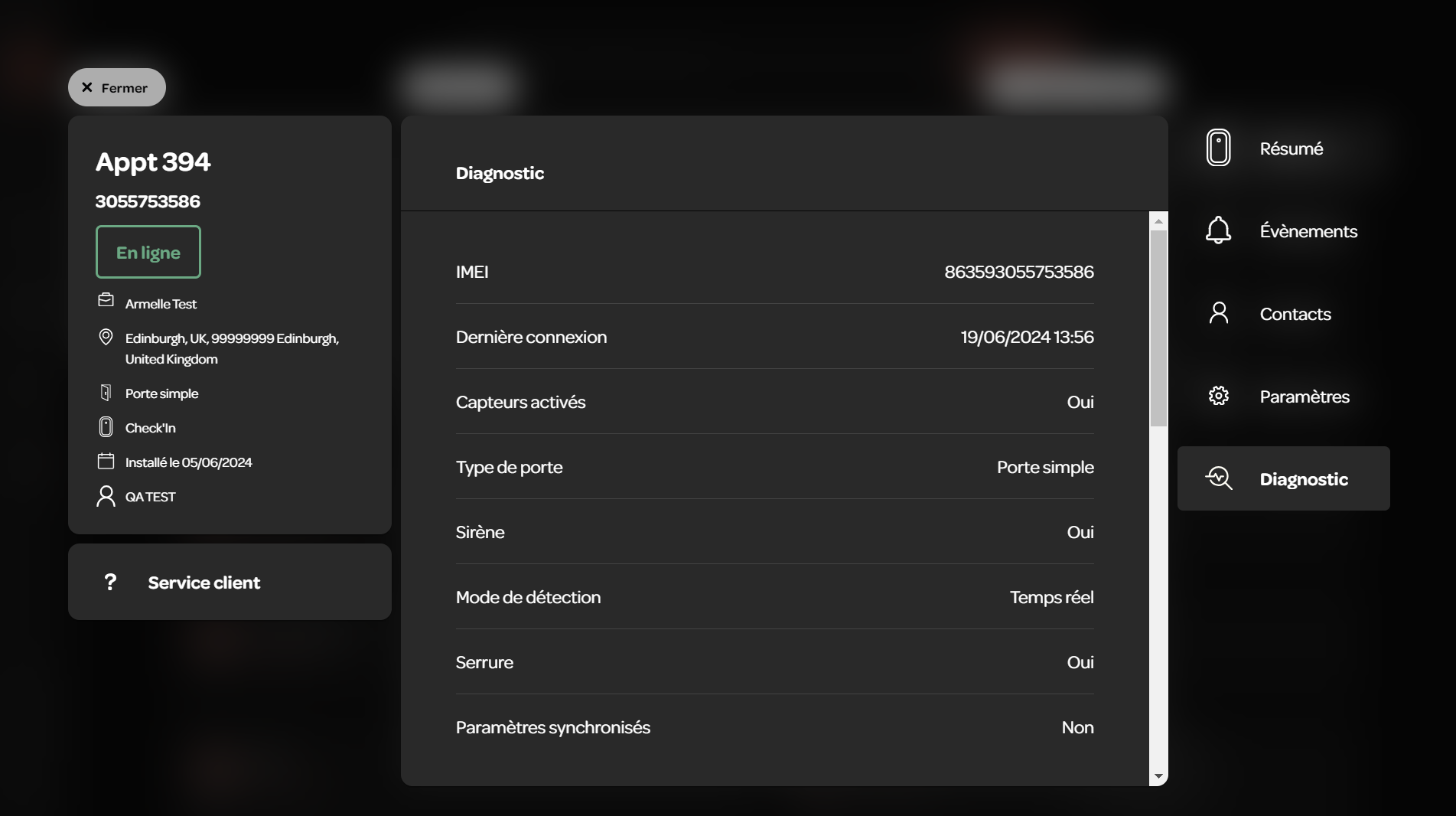Click the Évènements bell icon
1456x816 pixels.
[x=1218, y=230]
